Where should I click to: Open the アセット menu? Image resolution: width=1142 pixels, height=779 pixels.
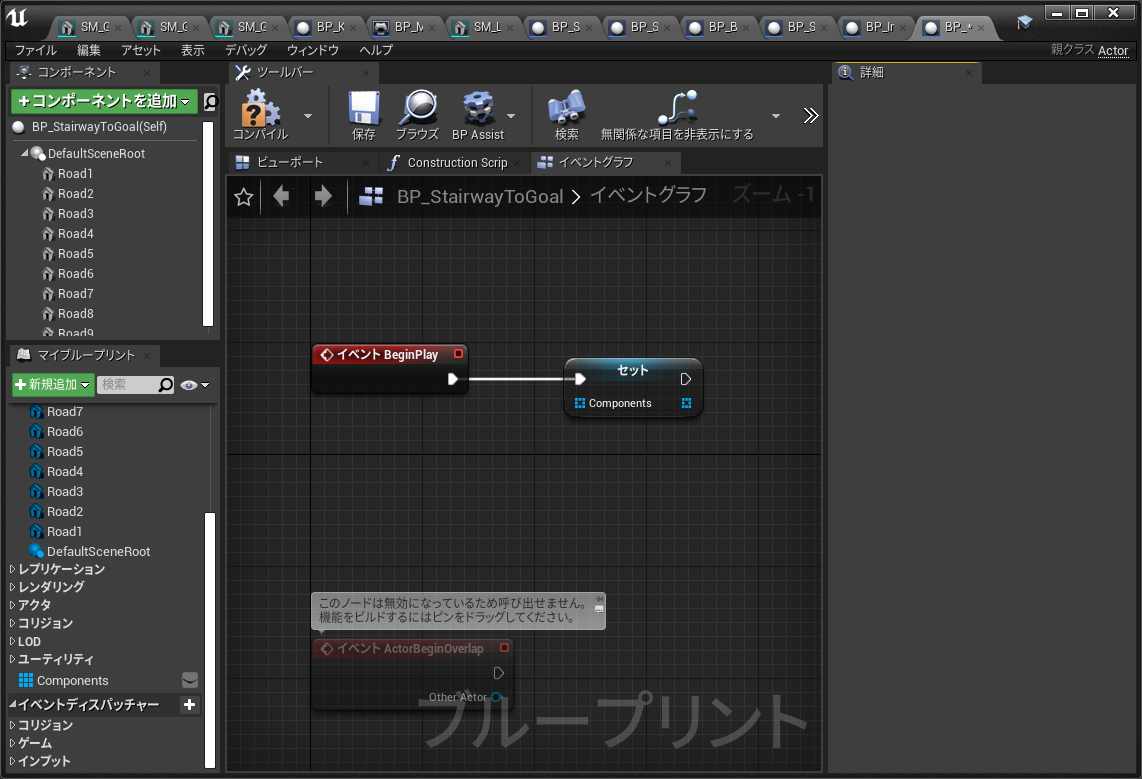tap(141, 50)
